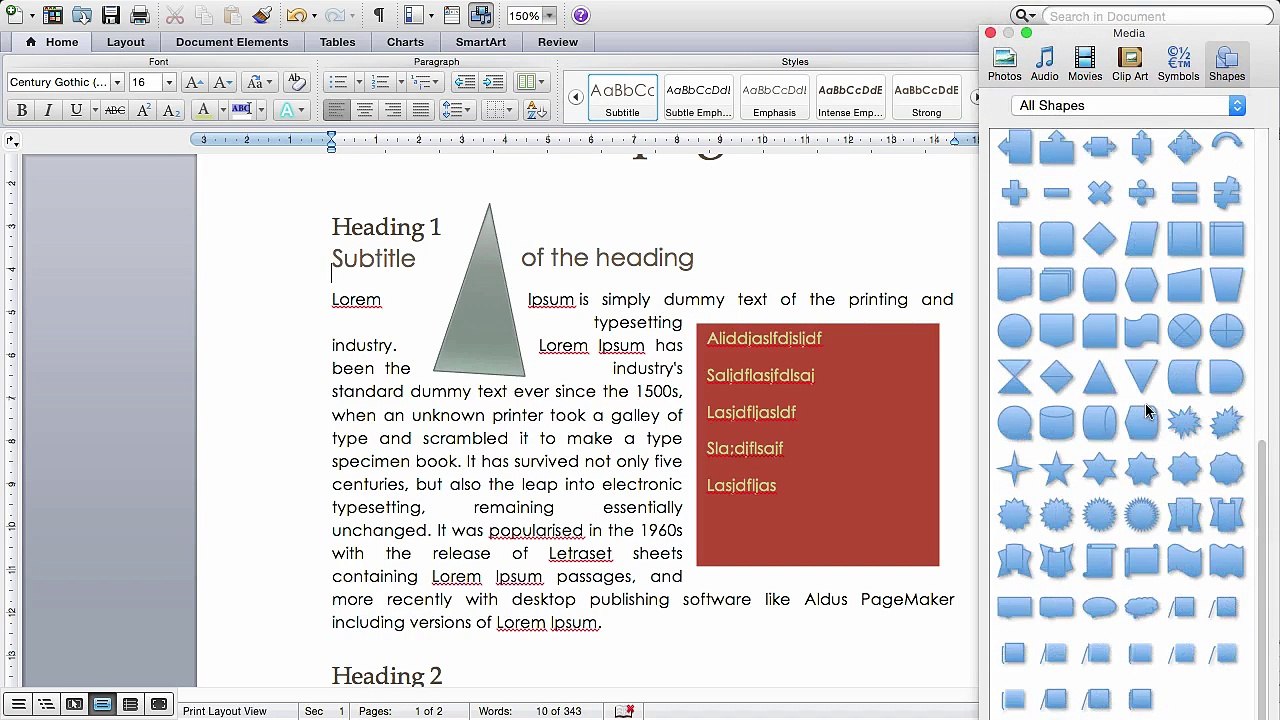Select the isosceles triangle shape
This screenshot has height=720, width=1280.
1099,378
